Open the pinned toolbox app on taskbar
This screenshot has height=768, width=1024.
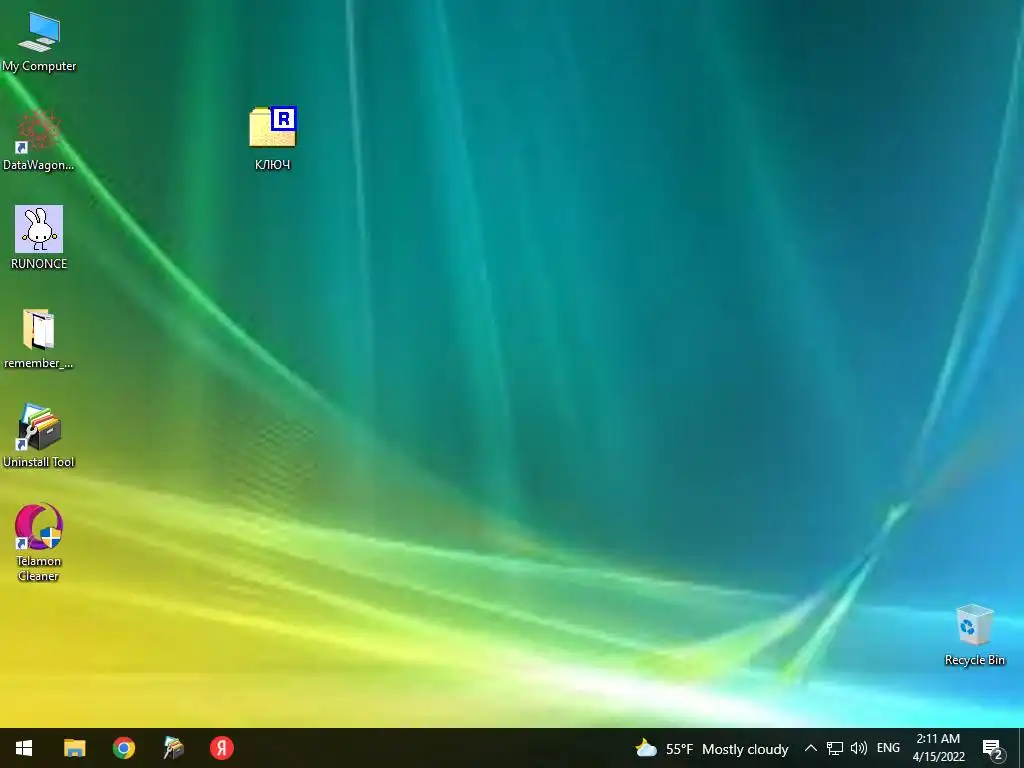pos(173,748)
